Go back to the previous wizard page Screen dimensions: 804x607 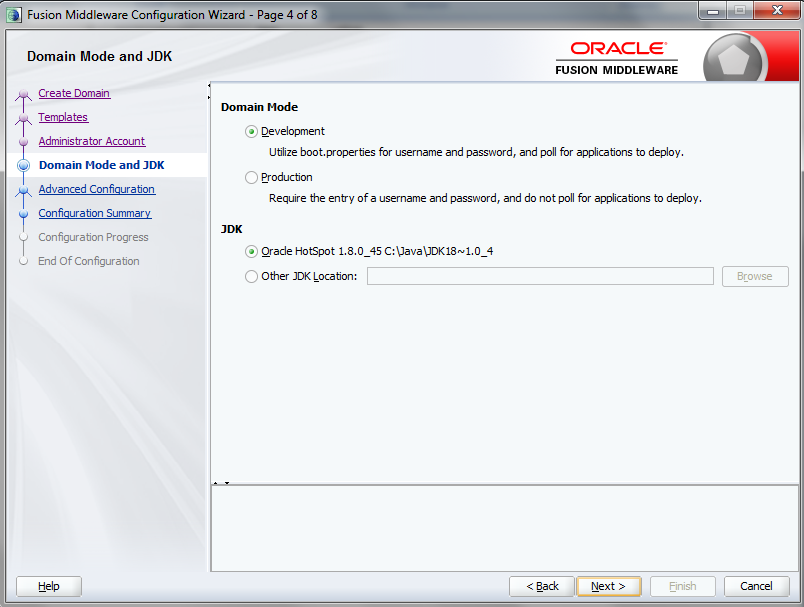pyautogui.click(x=541, y=586)
